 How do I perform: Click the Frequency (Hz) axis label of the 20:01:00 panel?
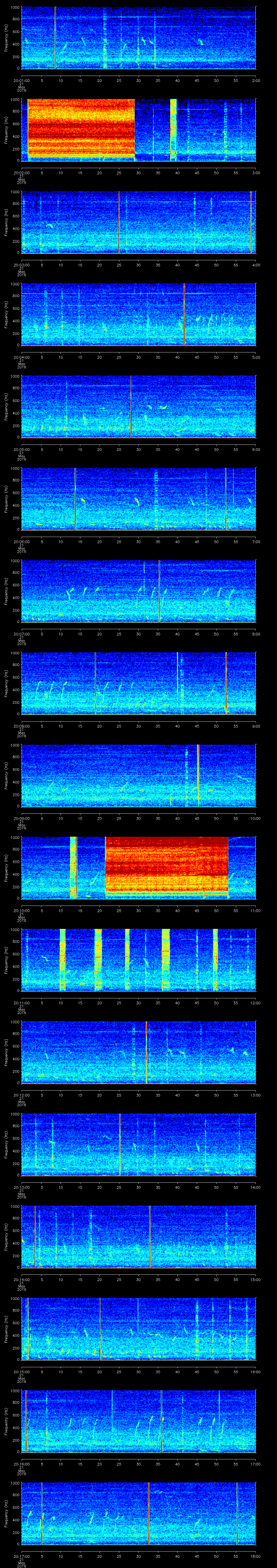(x=6, y=38)
